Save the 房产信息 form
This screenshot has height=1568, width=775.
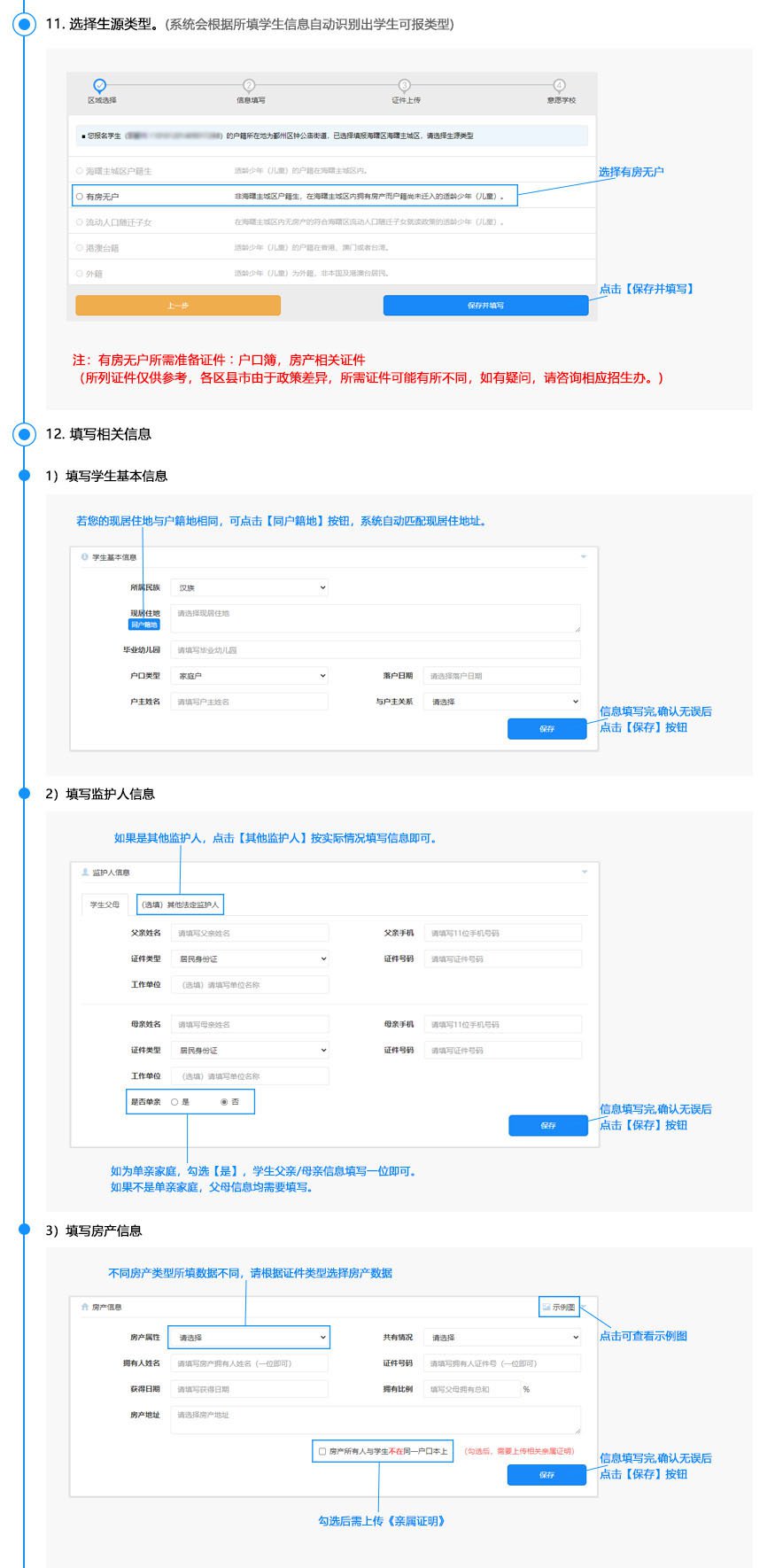(546, 1475)
